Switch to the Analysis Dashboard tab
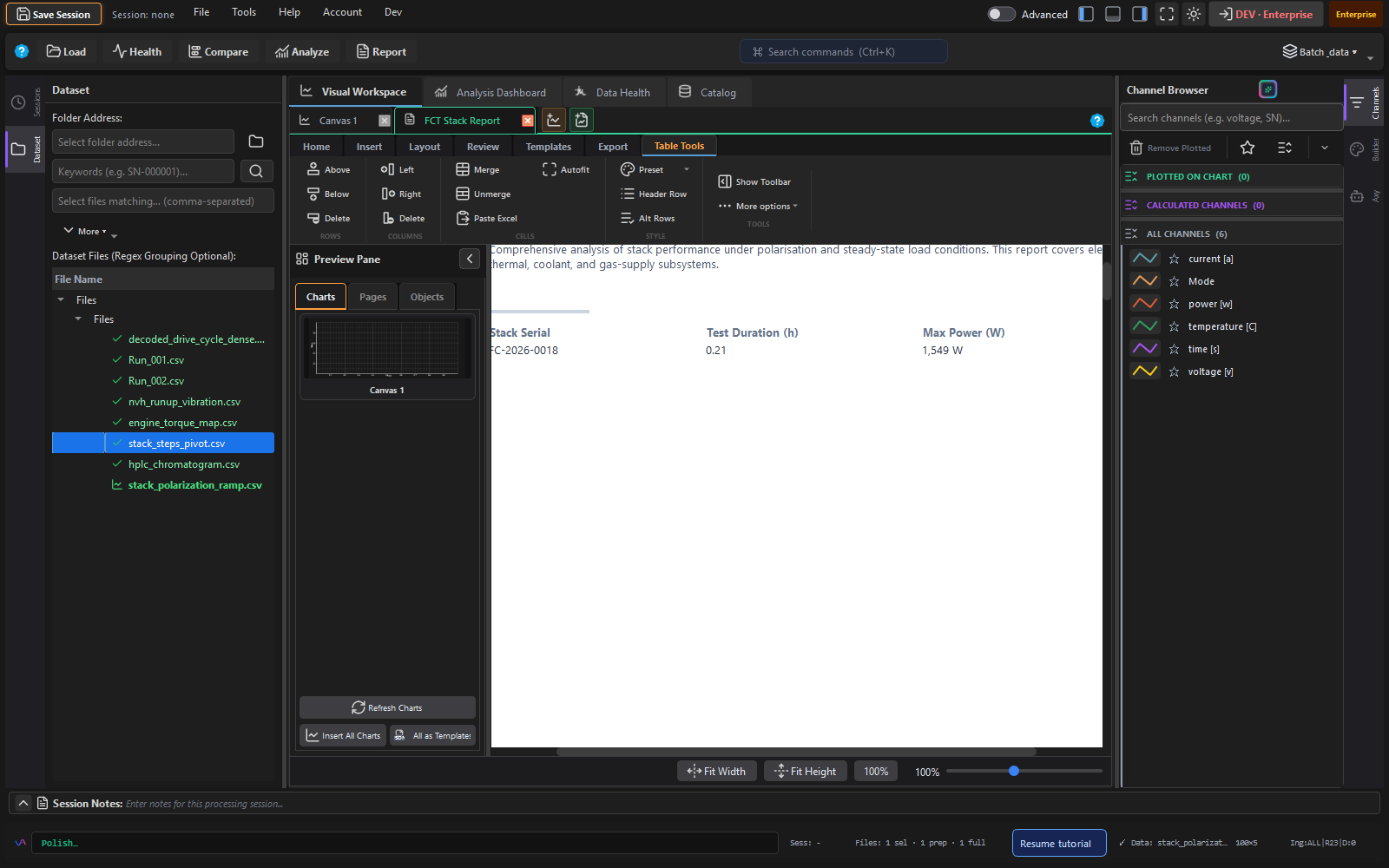 click(x=491, y=92)
